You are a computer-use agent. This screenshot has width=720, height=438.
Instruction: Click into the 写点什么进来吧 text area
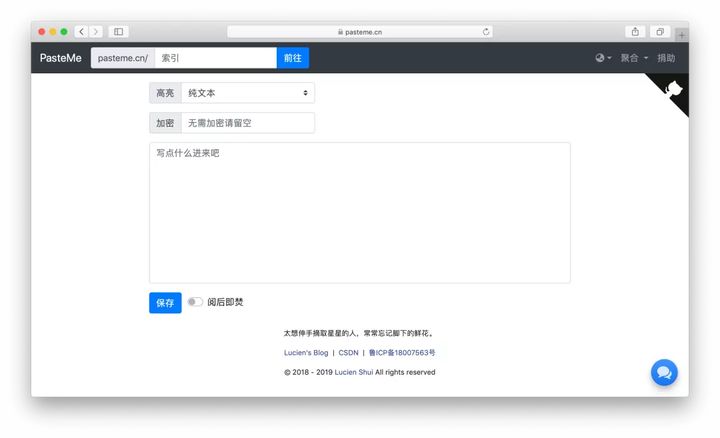point(360,213)
